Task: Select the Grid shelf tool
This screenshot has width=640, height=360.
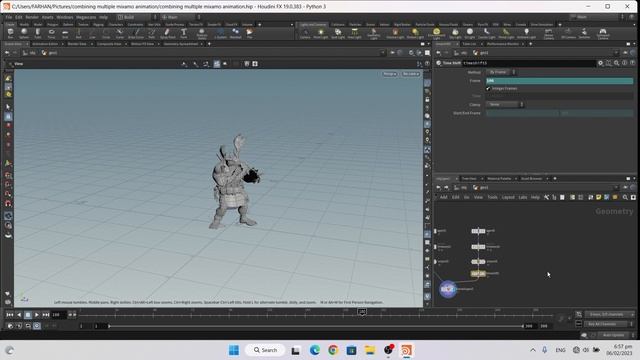Action: (65, 33)
